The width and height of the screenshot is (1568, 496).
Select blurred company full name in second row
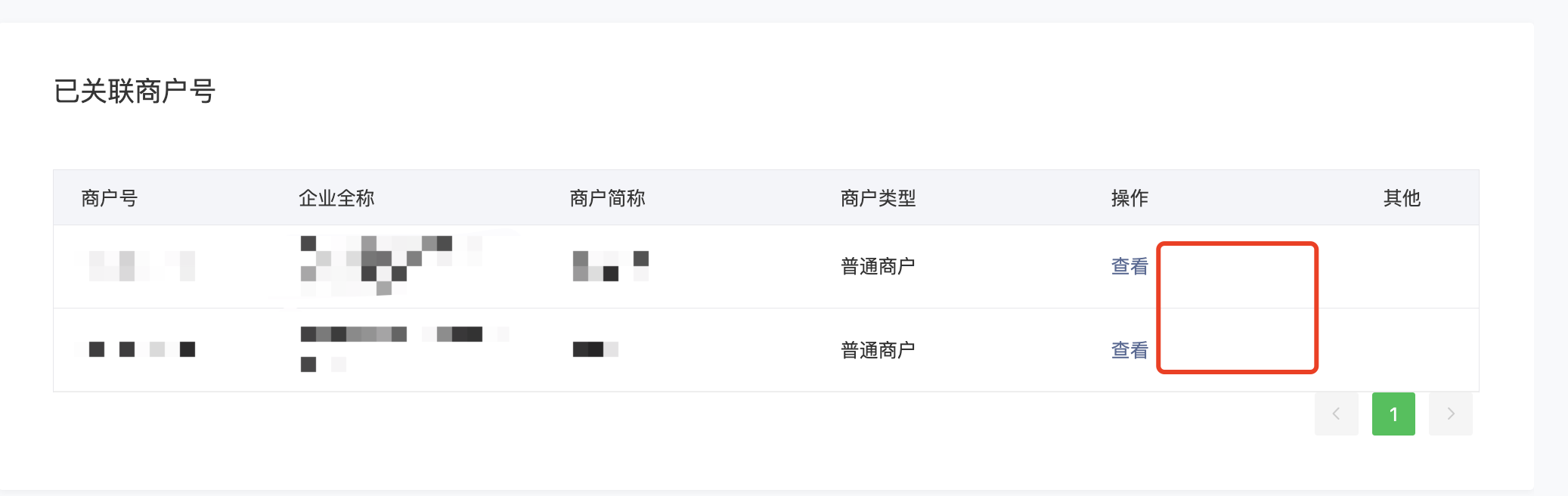404,349
